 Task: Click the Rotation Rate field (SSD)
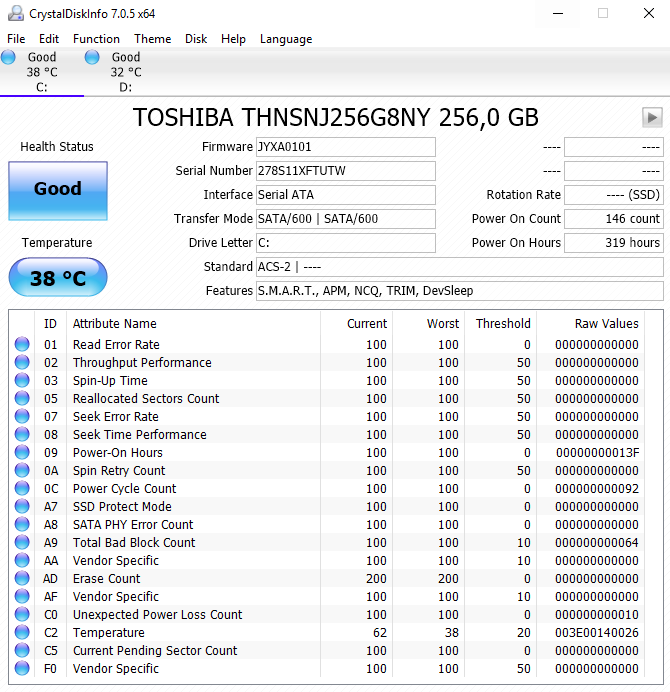click(614, 195)
